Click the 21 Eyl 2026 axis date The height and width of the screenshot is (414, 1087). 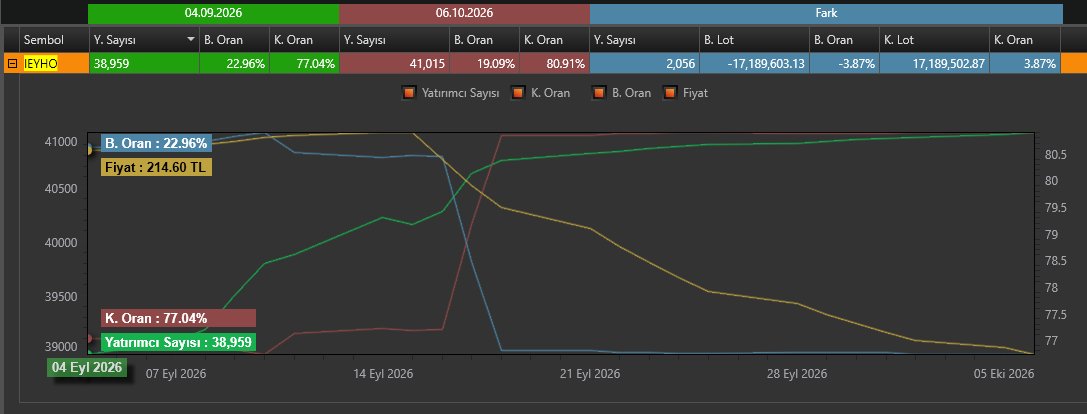pos(590,374)
